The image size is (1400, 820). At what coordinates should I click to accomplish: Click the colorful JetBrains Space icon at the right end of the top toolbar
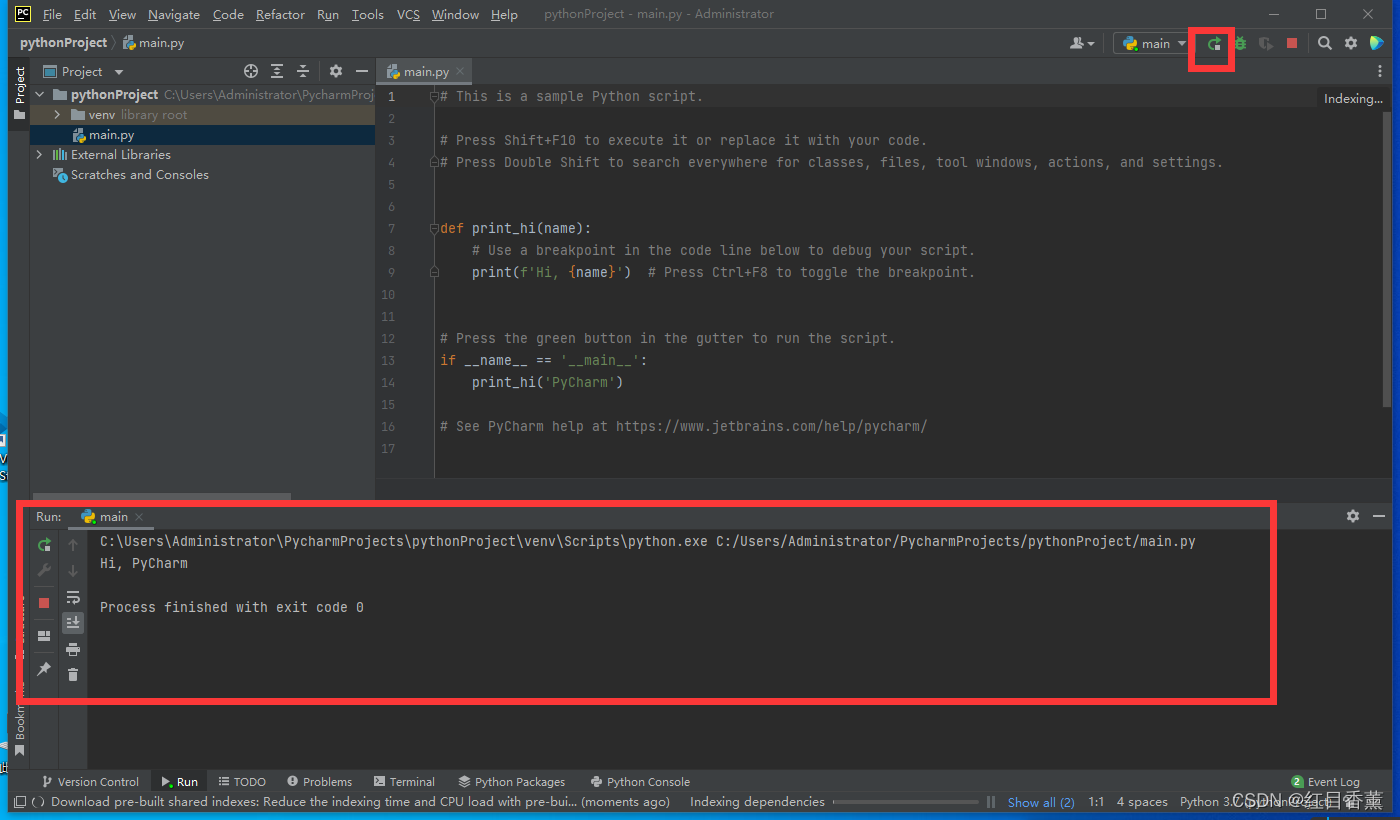(1377, 44)
